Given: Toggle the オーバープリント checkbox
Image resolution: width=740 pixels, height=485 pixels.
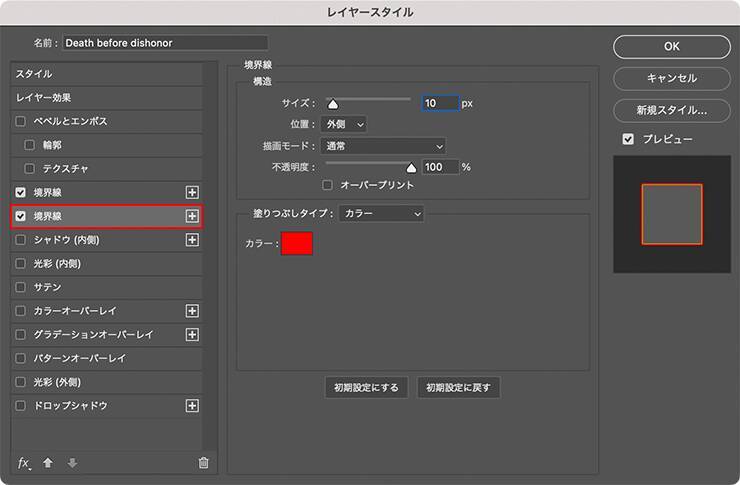Looking at the screenshot, I should pos(327,185).
